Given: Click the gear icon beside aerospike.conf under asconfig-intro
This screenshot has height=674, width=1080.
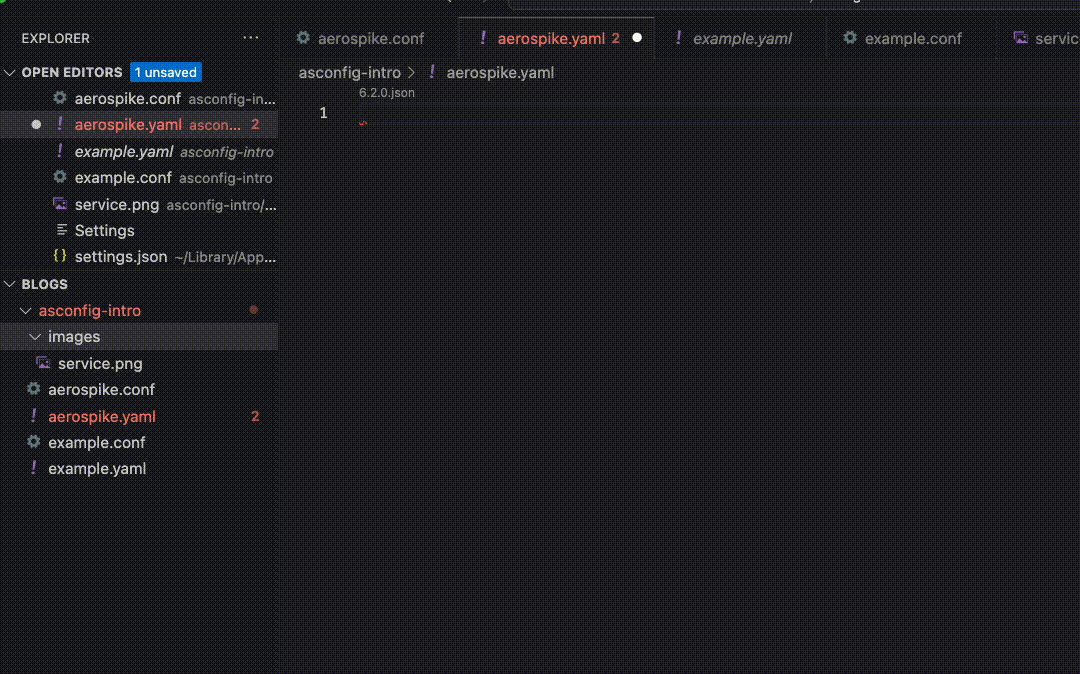Looking at the screenshot, I should click(x=34, y=389).
